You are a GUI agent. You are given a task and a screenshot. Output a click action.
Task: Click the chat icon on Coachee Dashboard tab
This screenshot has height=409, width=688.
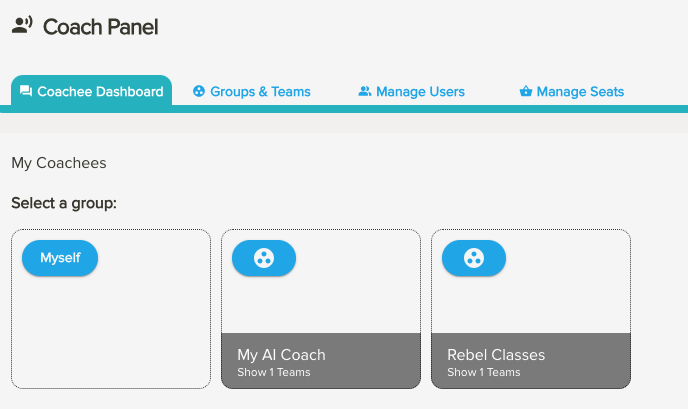(x=26, y=91)
